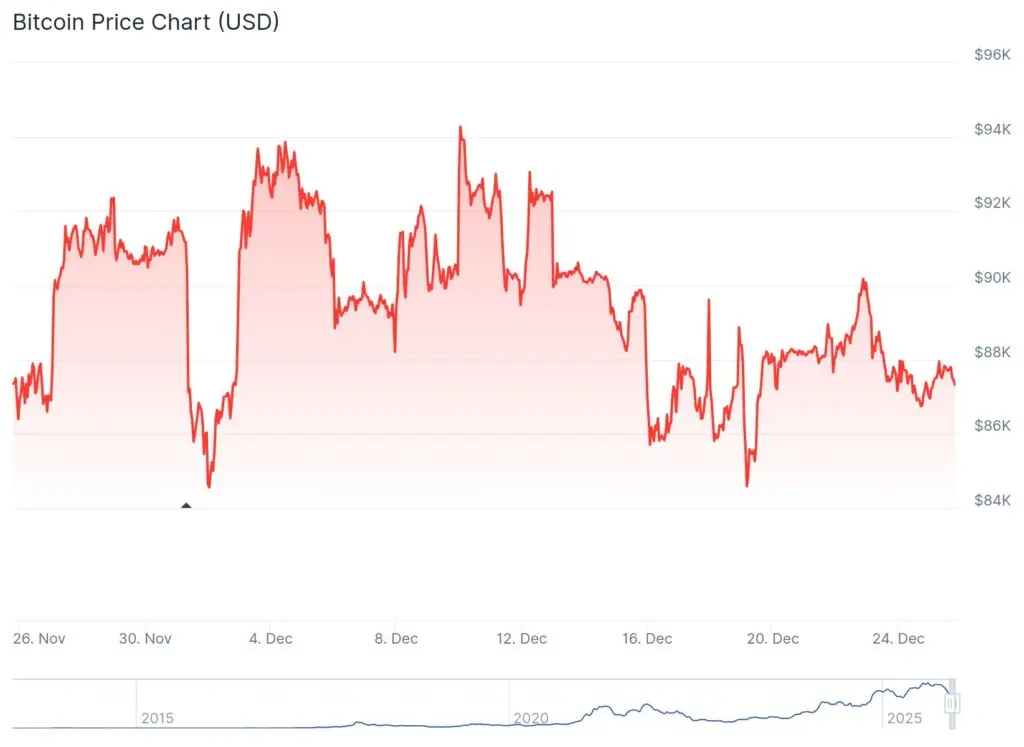The image size is (1024, 747).
Task: Click the highest price peak above $94K
Action: click(460, 128)
